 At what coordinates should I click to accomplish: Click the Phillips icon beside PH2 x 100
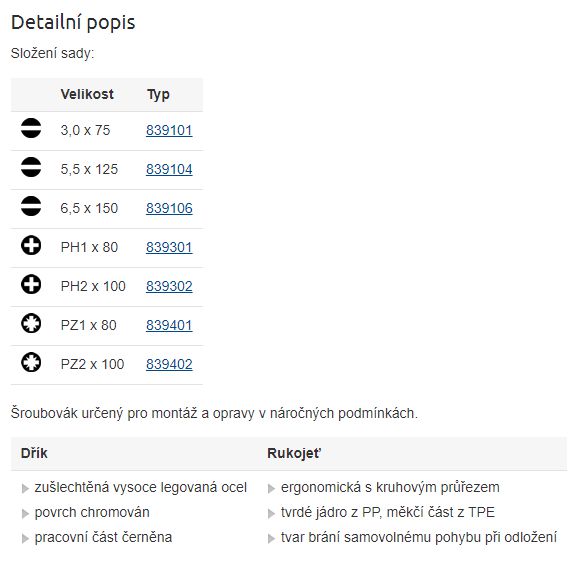click(x=31, y=284)
